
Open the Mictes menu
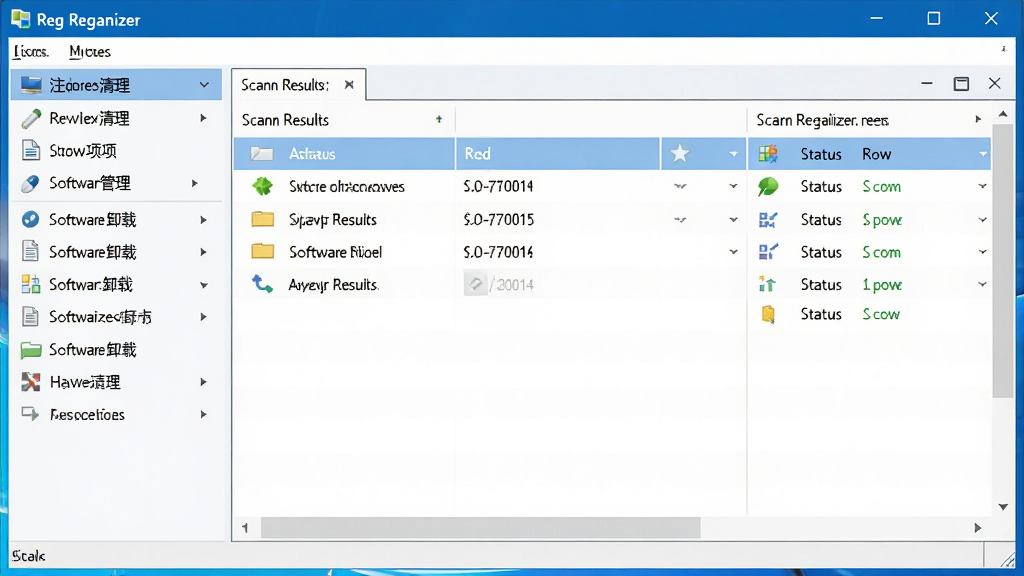[x=89, y=52]
